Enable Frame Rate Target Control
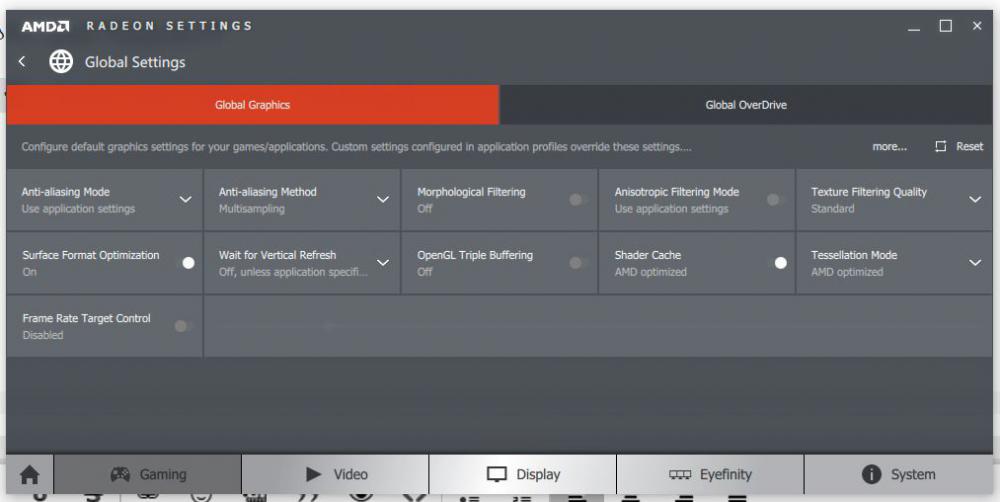Viewport: 1000px width, 502px height. click(182, 326)
